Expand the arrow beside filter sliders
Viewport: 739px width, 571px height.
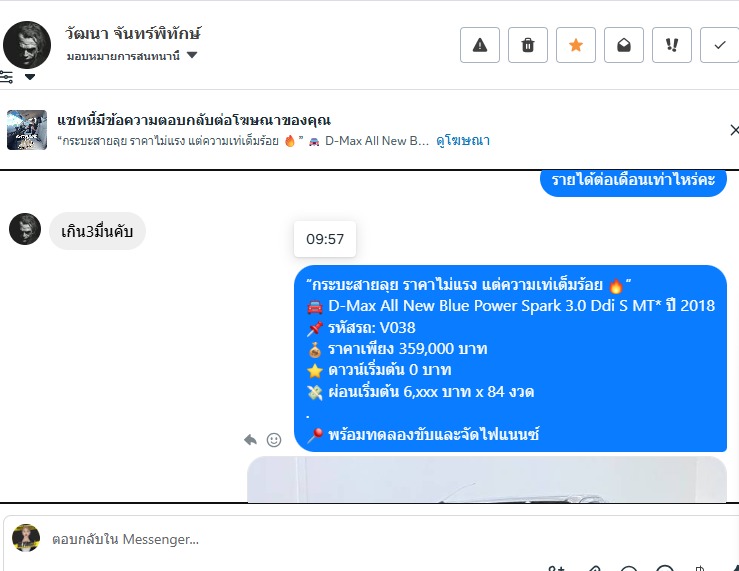click(30, 77)
